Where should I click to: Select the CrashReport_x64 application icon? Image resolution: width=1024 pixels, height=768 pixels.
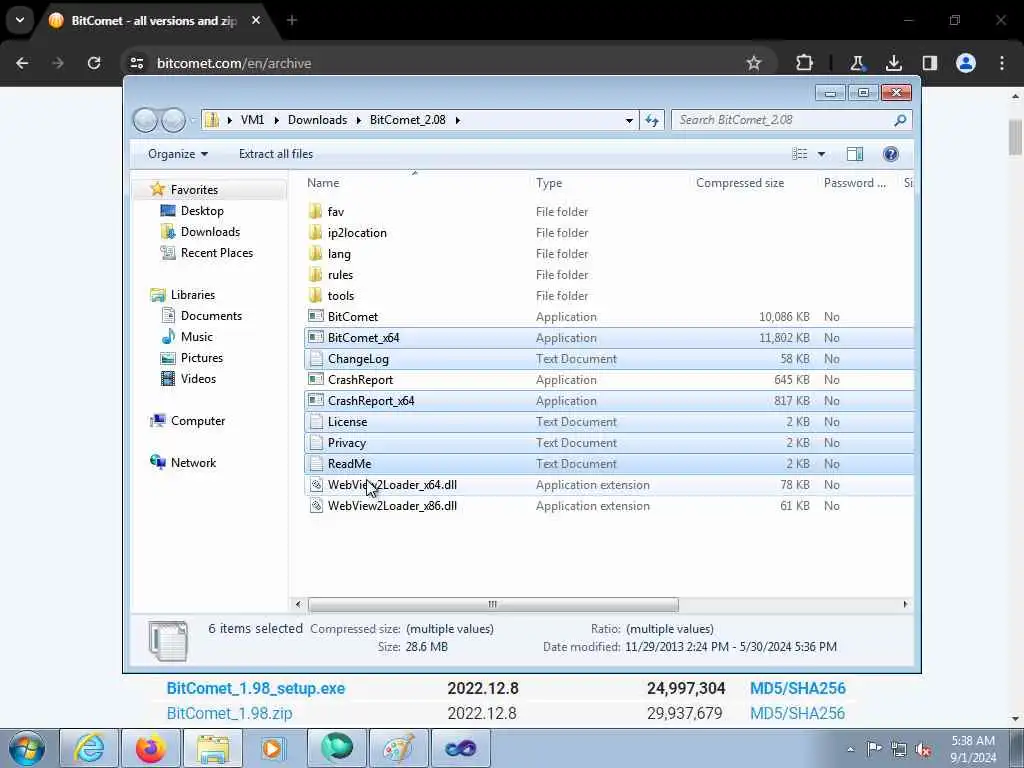pyautogui.click(x=316, y=400)
